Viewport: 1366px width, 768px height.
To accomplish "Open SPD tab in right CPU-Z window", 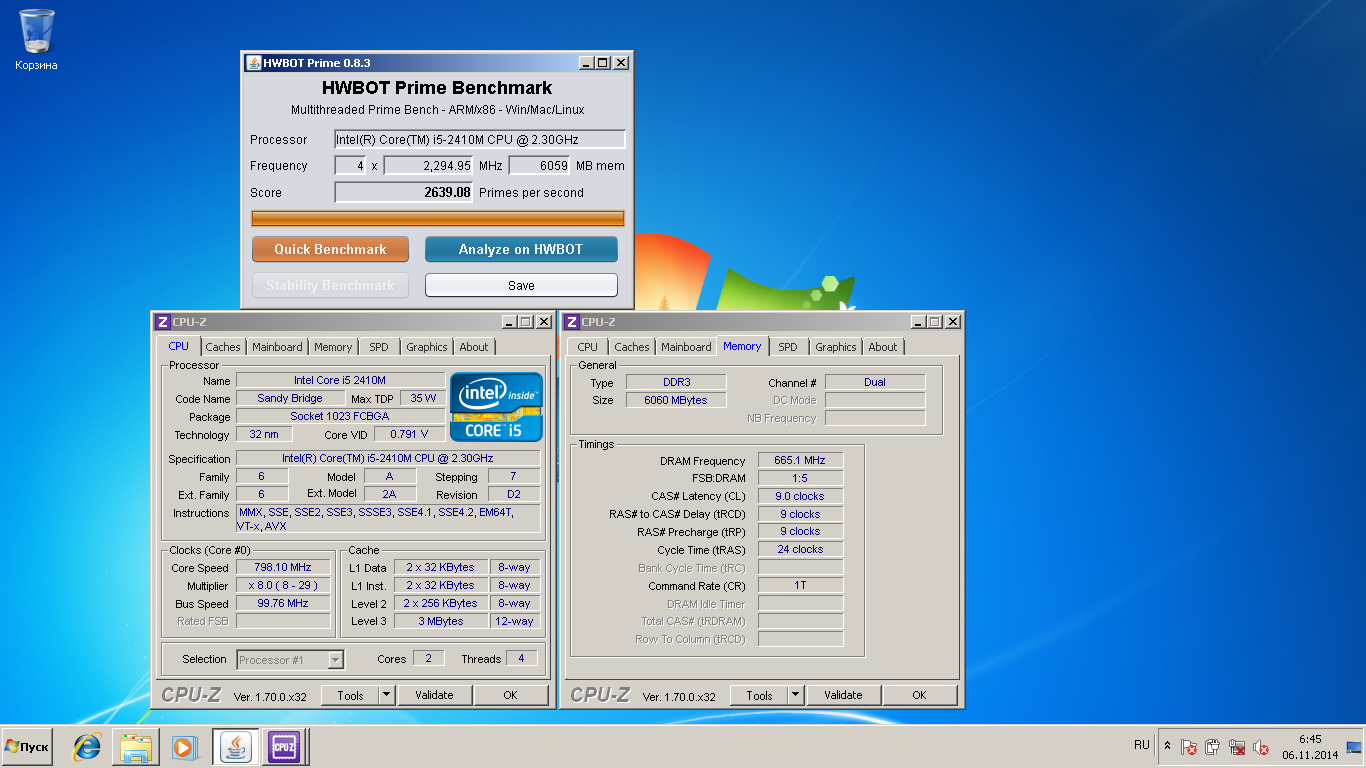I will pyautogui.click(x=788, y=347).
